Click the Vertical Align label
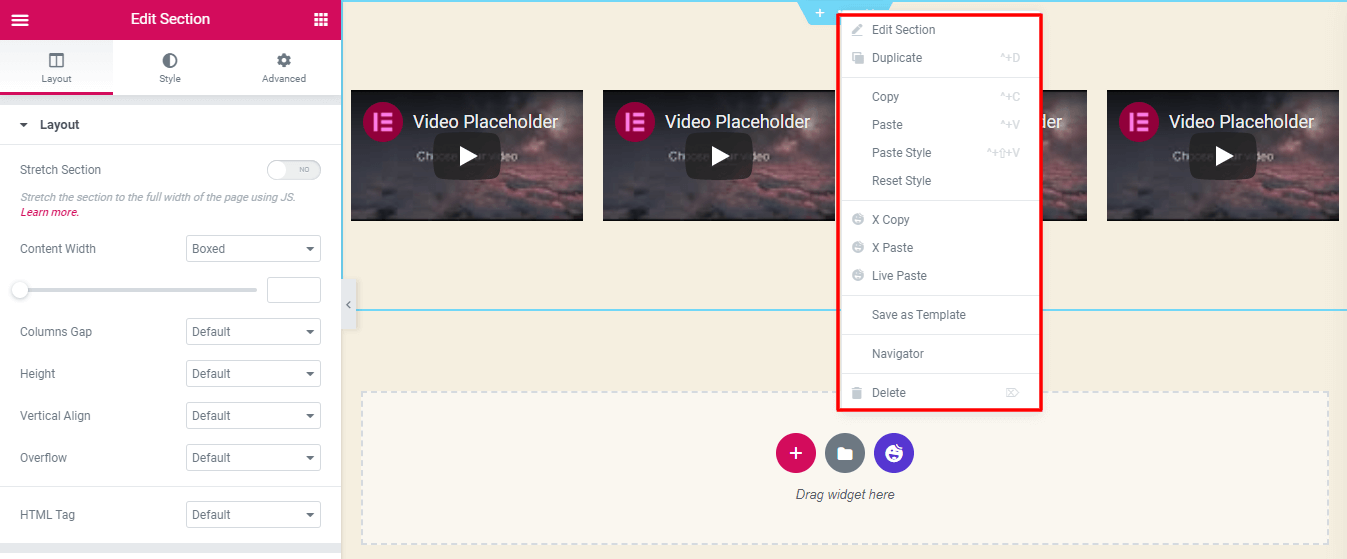Image resolution: width=1347 pixels, height=559 pixels. [55, 416]
